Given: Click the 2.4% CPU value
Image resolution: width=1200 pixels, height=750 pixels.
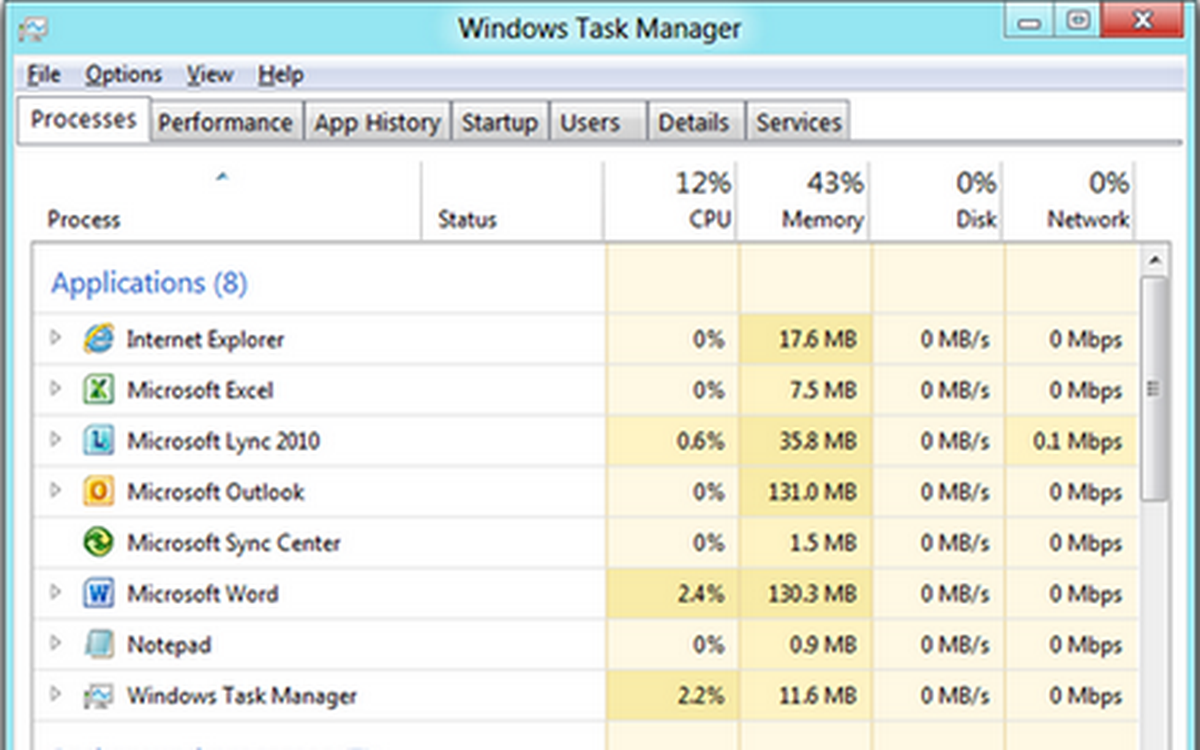Looking at the screenshot, I should tap(699, 594).
